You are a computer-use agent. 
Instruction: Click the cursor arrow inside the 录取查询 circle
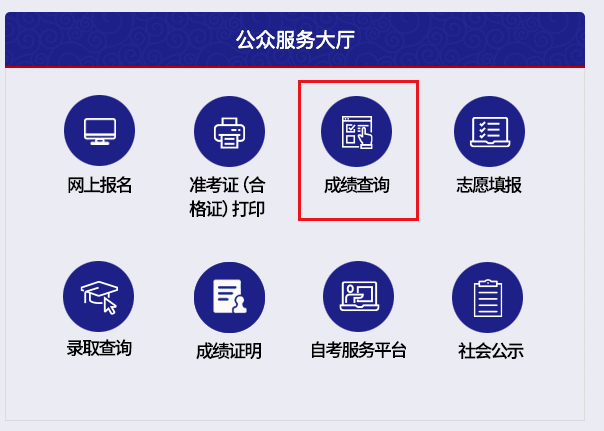(110, 306)
